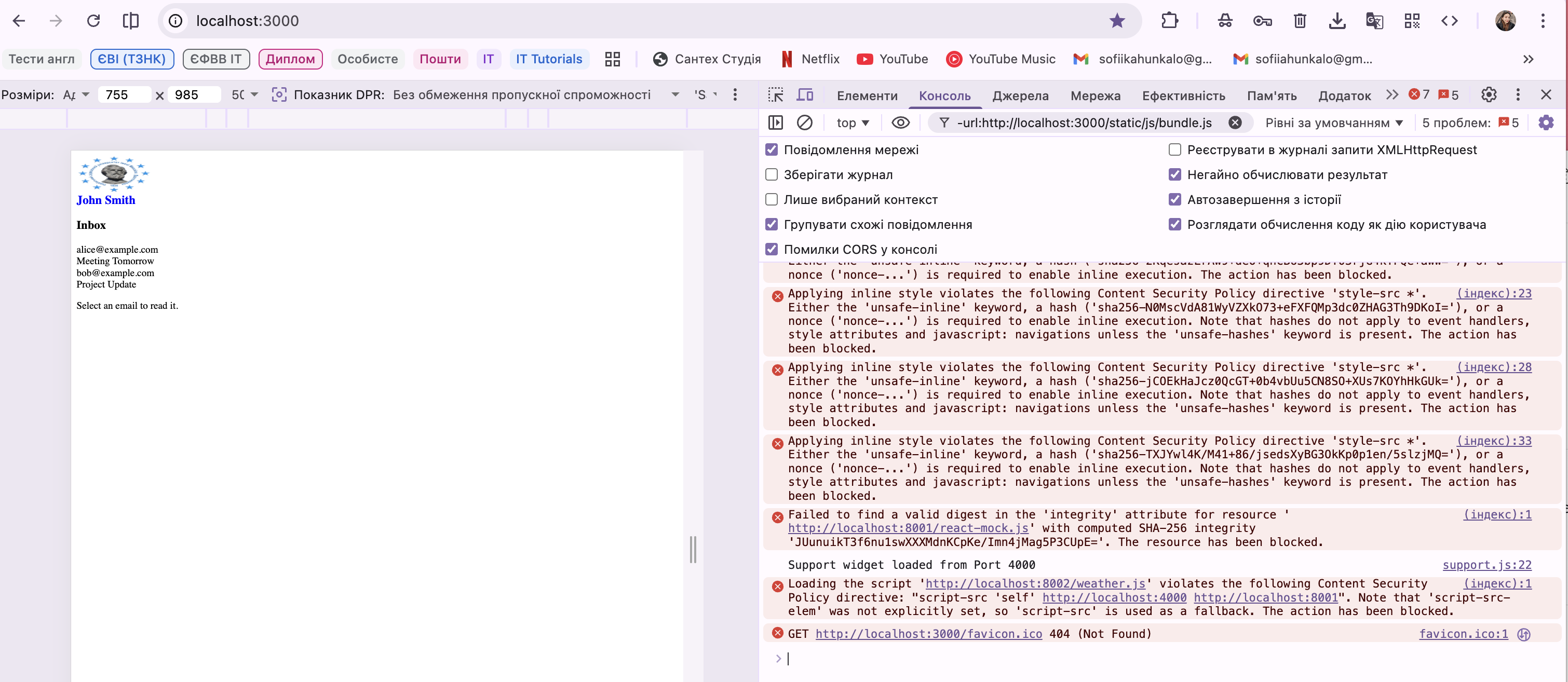Click the viewport width input field
This screenshot has height=682, width=1568.
click(124, 95)
